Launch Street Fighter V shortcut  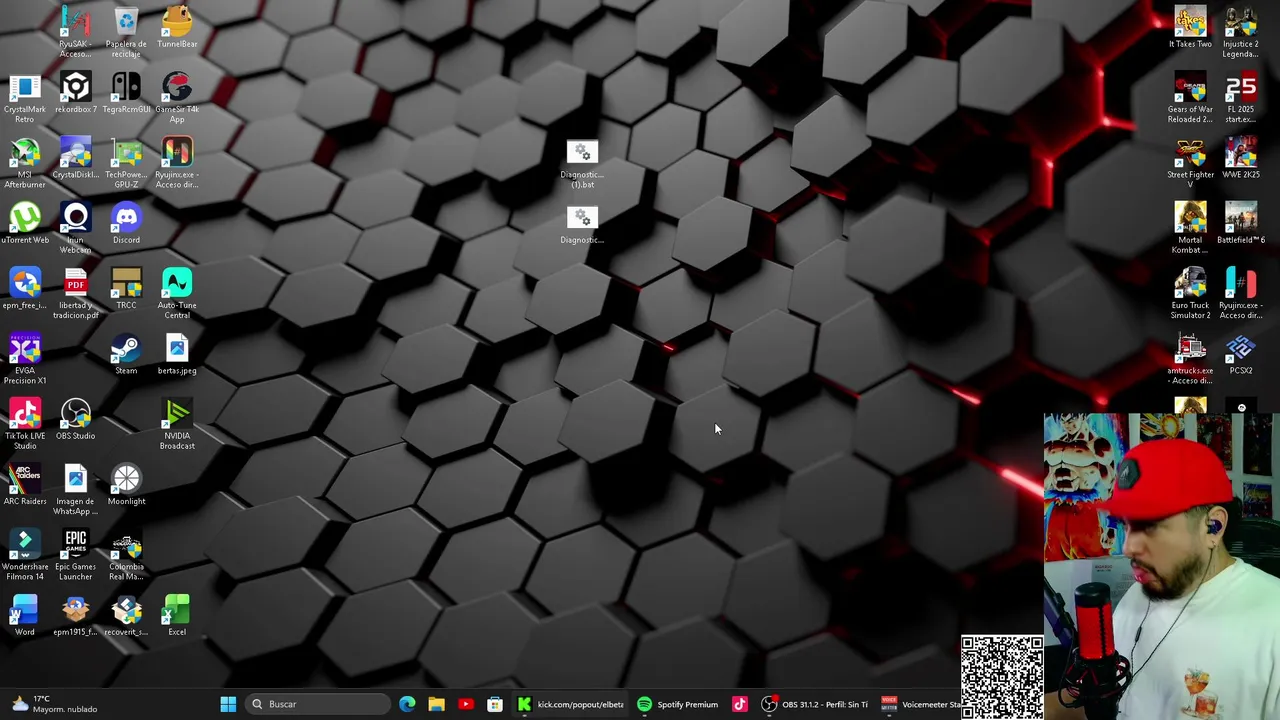(x=1190, y=162)
